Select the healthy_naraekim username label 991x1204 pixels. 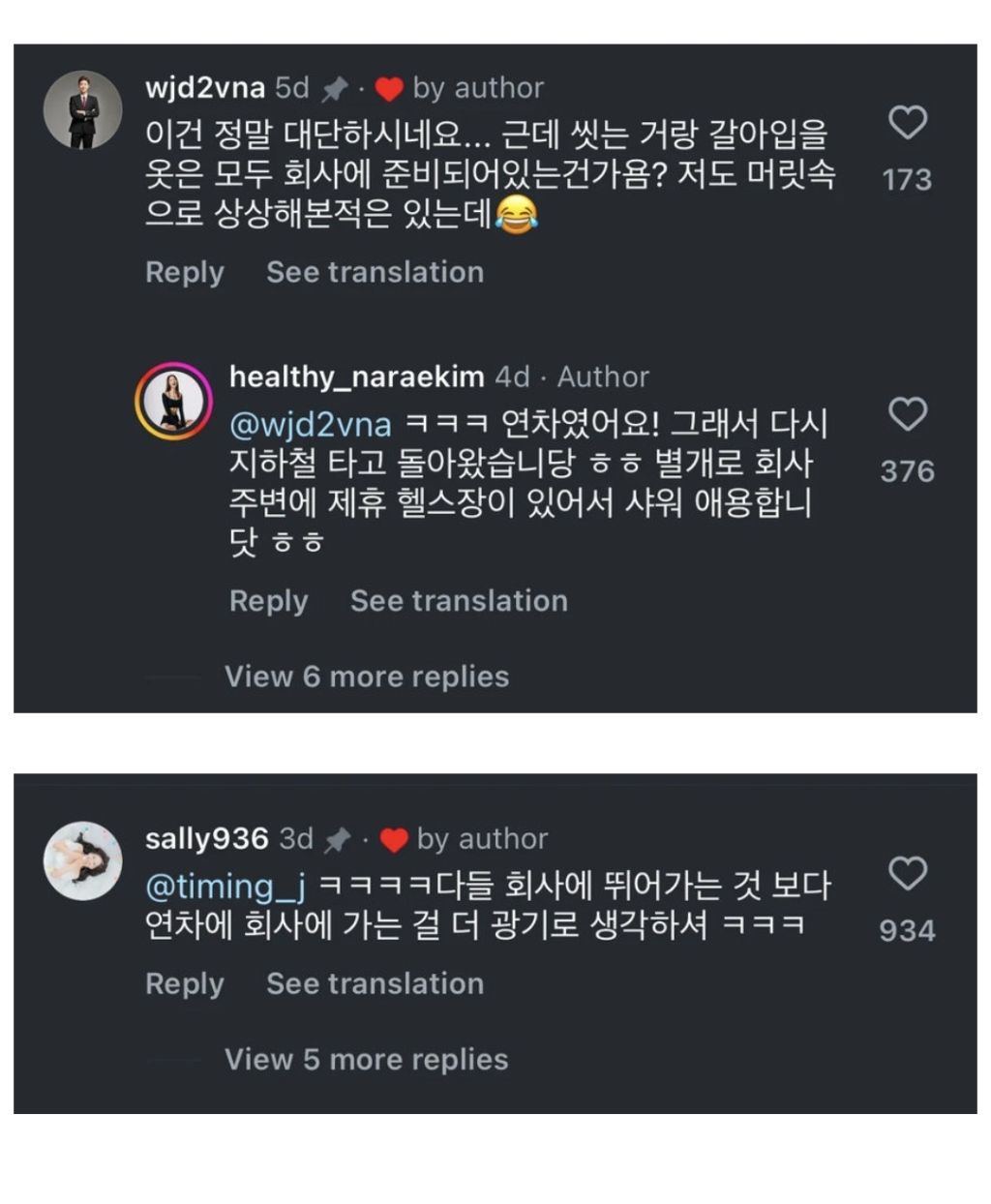tap(358, 376)
